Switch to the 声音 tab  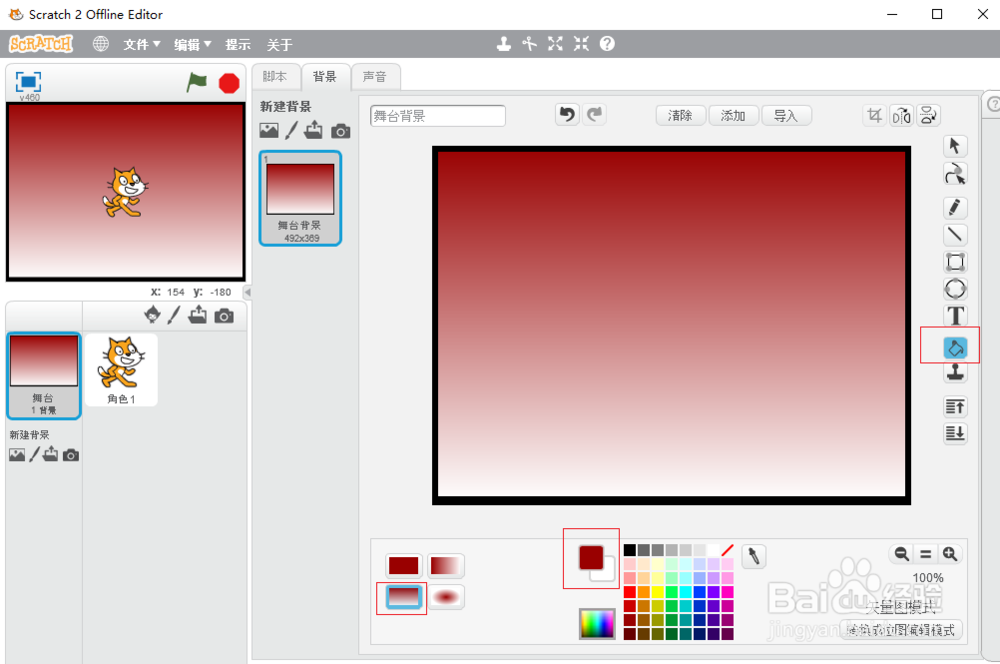point(375,77)
